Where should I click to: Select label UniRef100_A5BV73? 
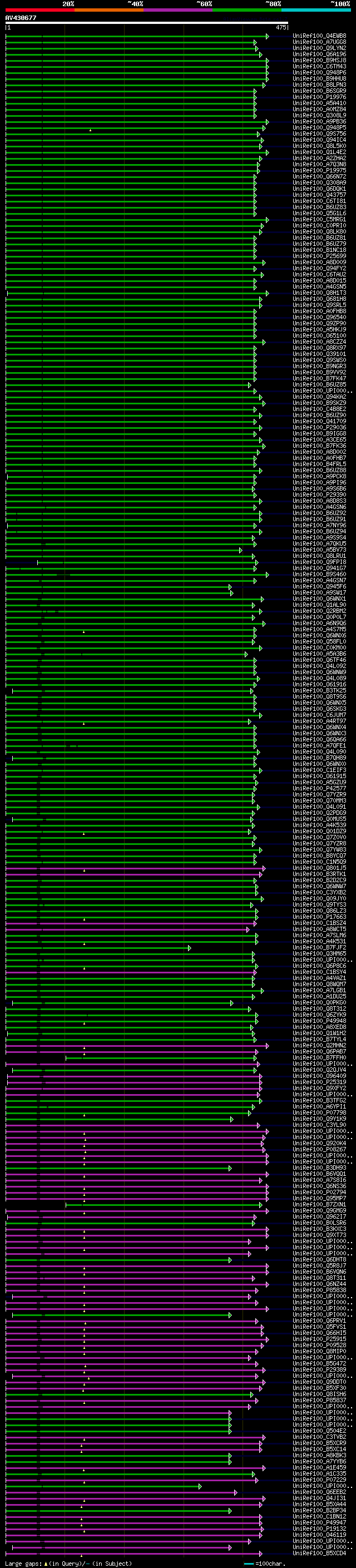click(319, 550)
